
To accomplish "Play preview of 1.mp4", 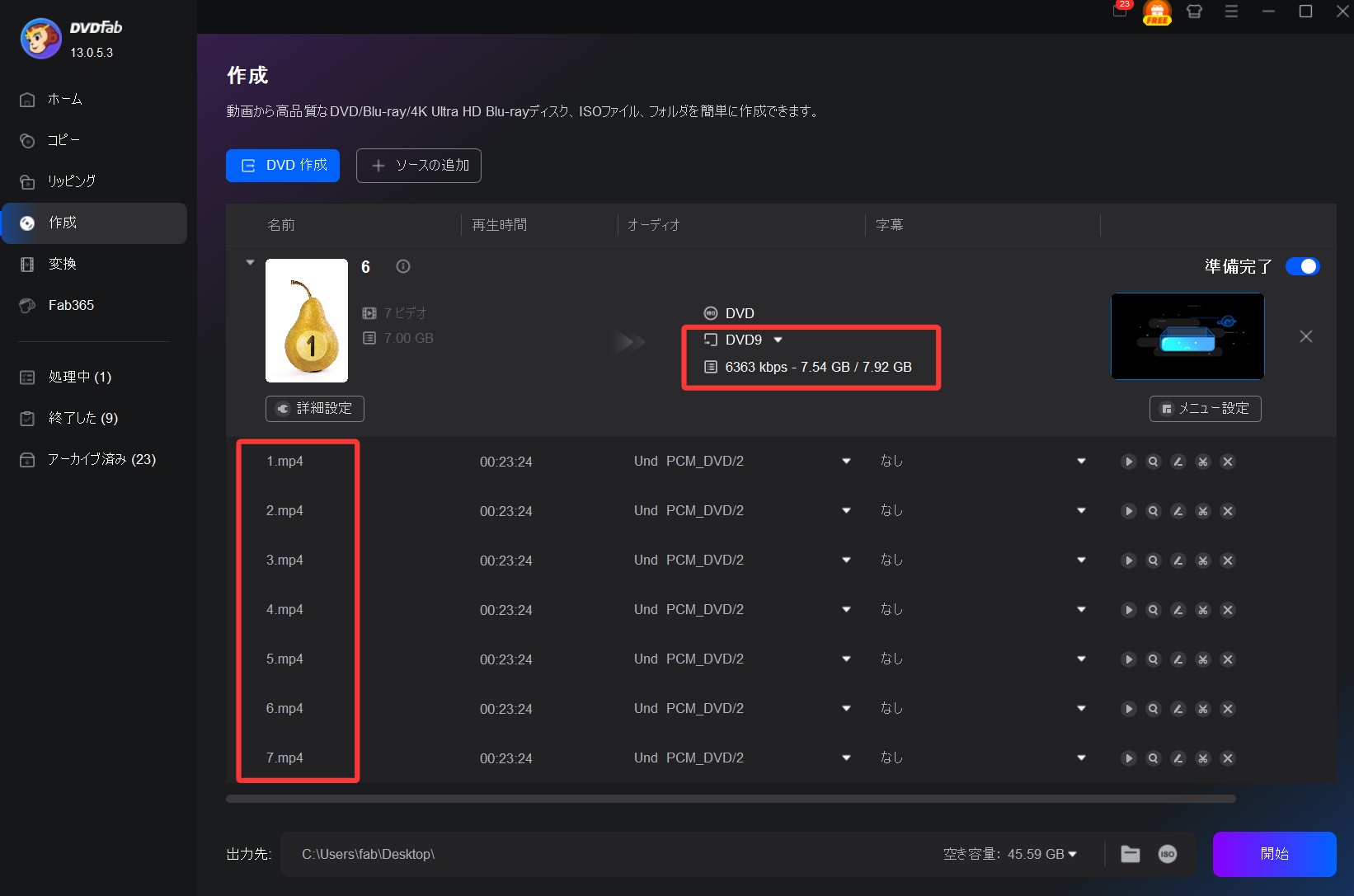I will (x=1128, y=462).
